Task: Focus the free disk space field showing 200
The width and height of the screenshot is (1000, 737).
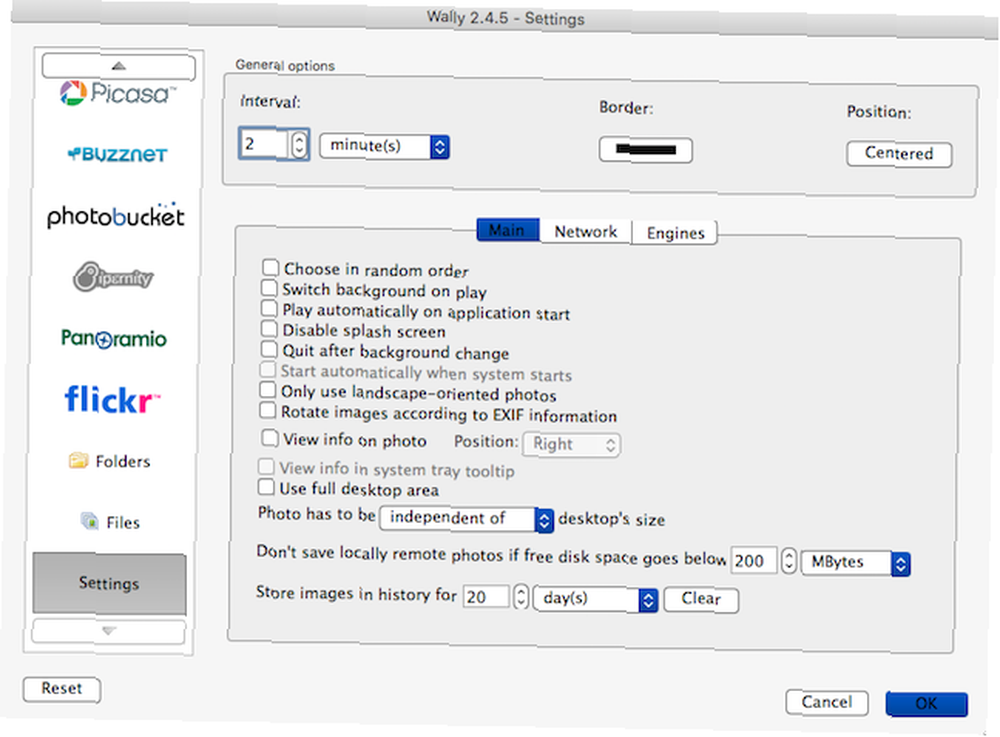Action: tap(754, 560)
